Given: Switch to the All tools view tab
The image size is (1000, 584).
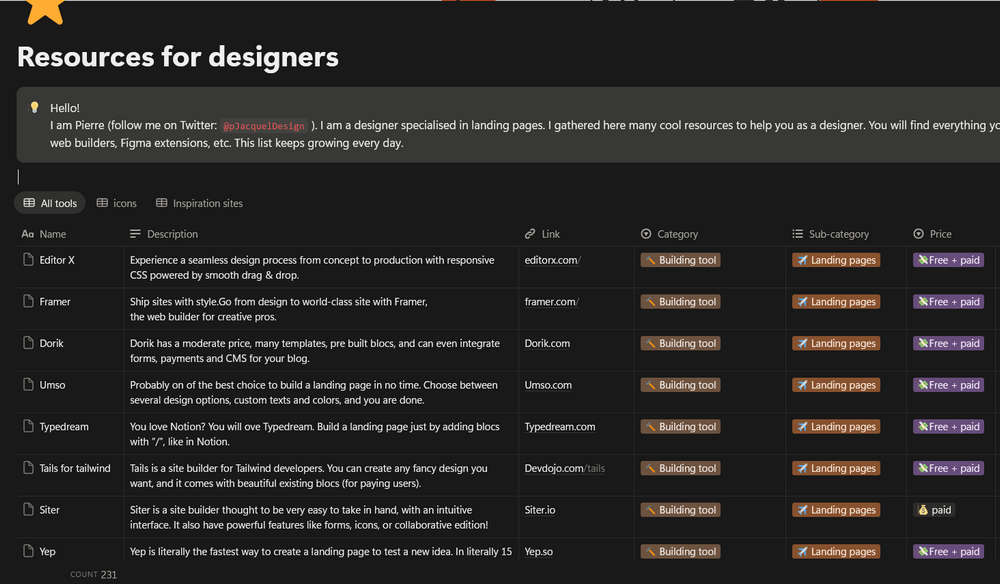Looking at the screenshot, I should pos(50,203).
